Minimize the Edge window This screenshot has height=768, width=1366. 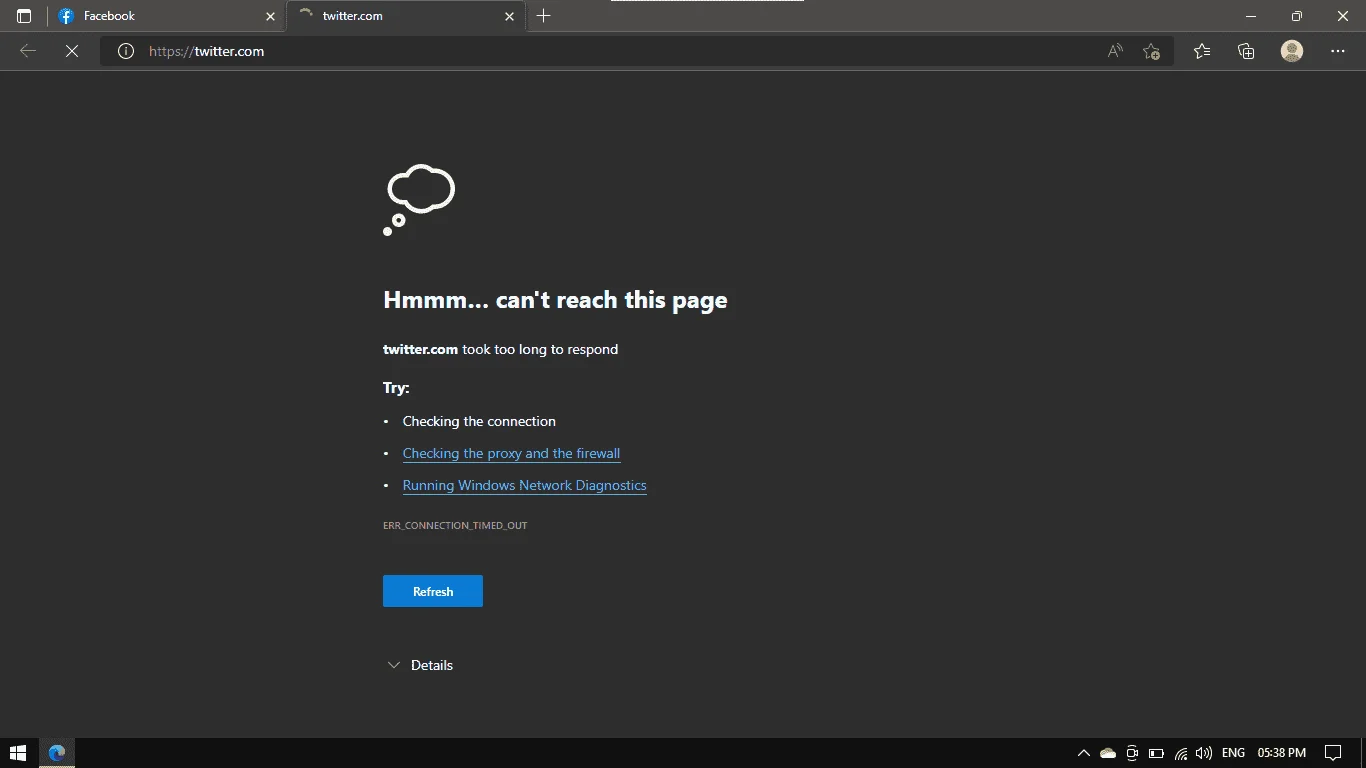point(1251,16)
